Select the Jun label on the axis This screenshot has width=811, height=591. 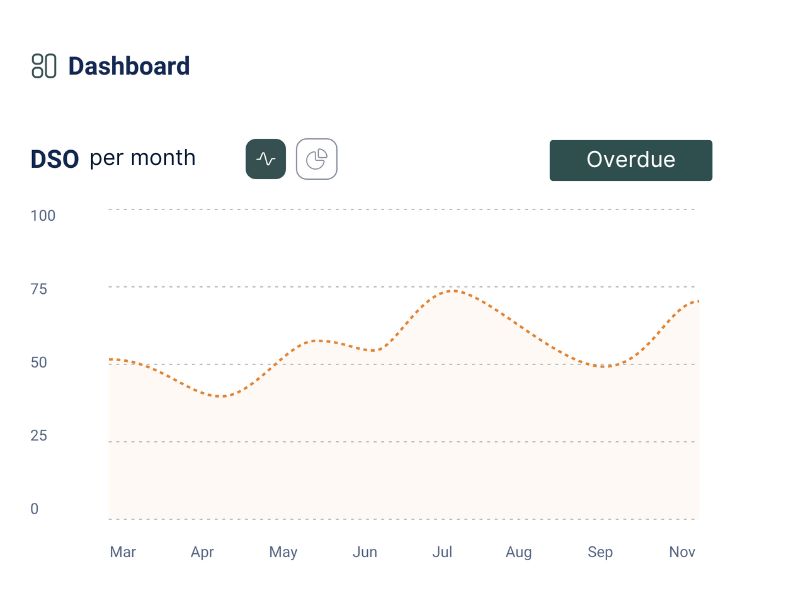coord(365,552)
